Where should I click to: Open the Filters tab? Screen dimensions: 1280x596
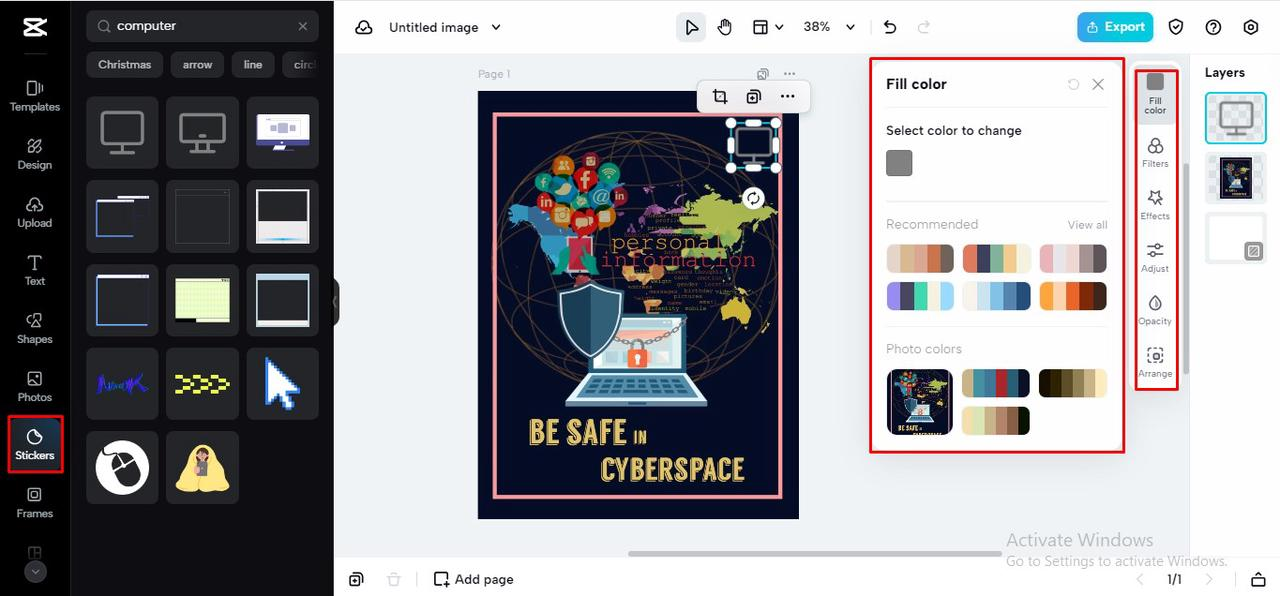click(x=1155, y=153)
